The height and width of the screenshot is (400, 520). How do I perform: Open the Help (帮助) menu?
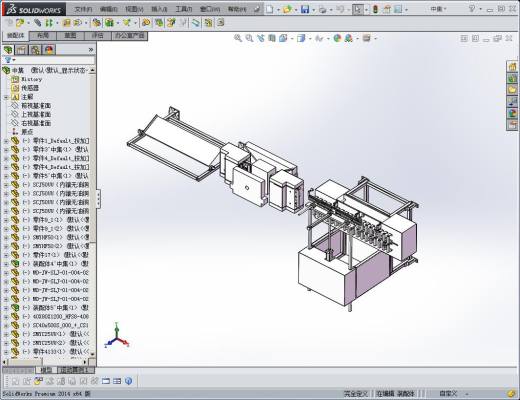(237, 9)
